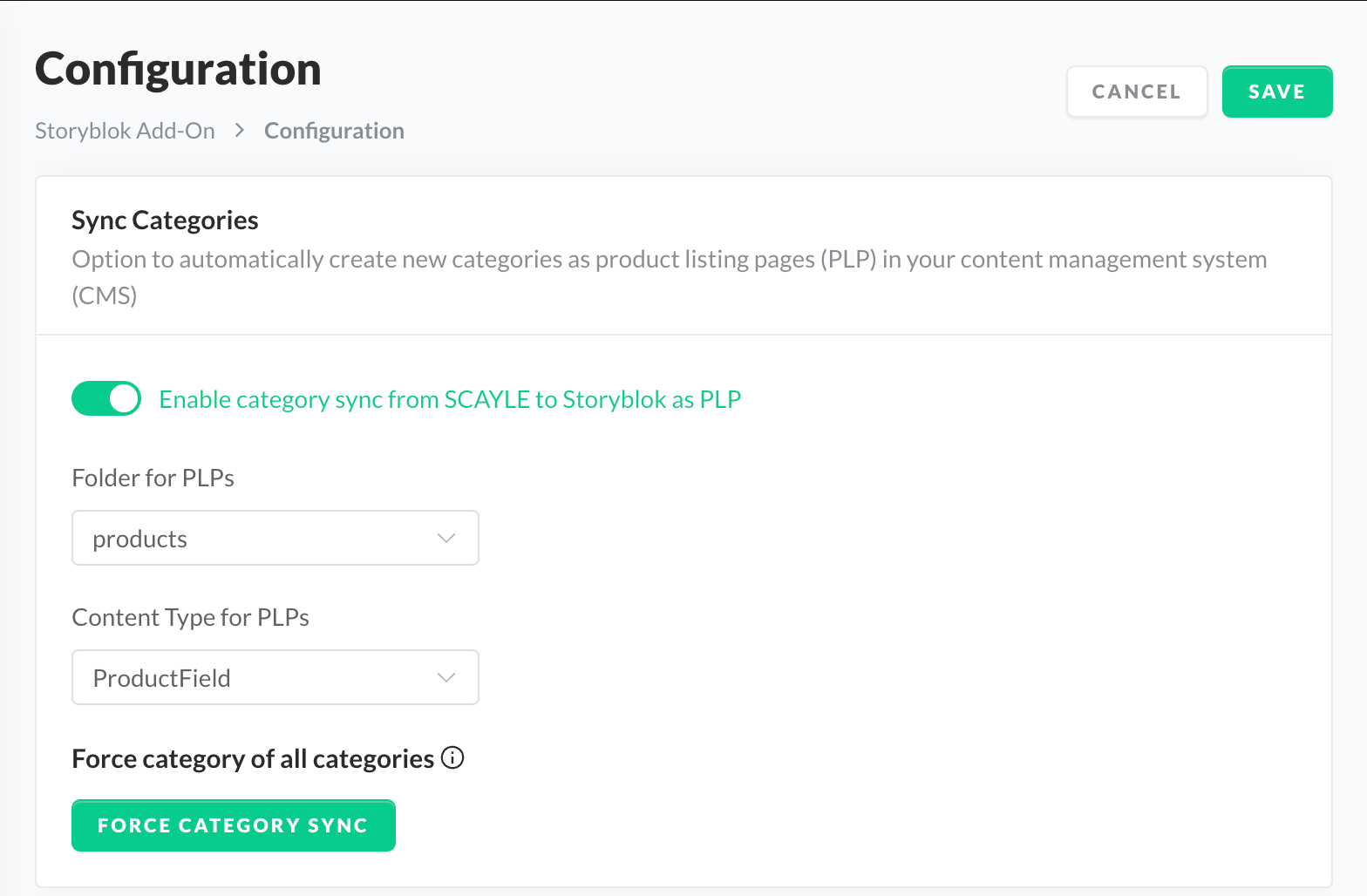Expand the Content Type for PLPs dropdown
The width and height of the screenshot is (1367, 896).
click(275, 678)
